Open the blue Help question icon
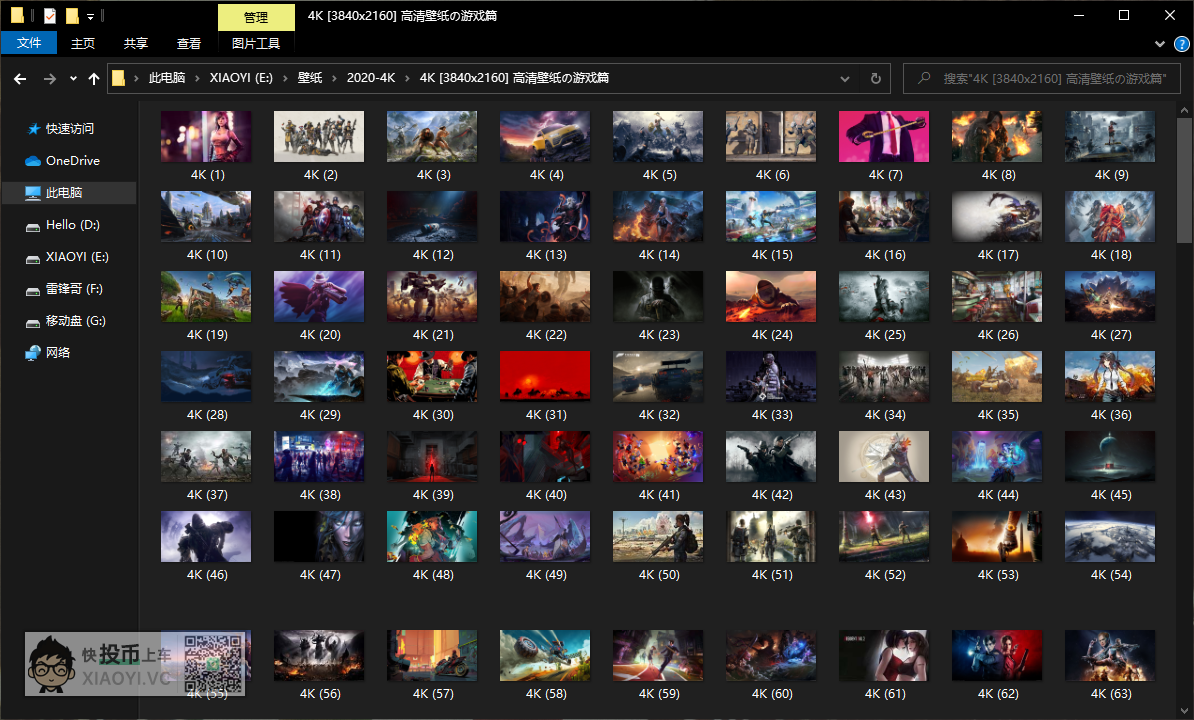Screen dimensions: 1194x720 pos(1182,43)
